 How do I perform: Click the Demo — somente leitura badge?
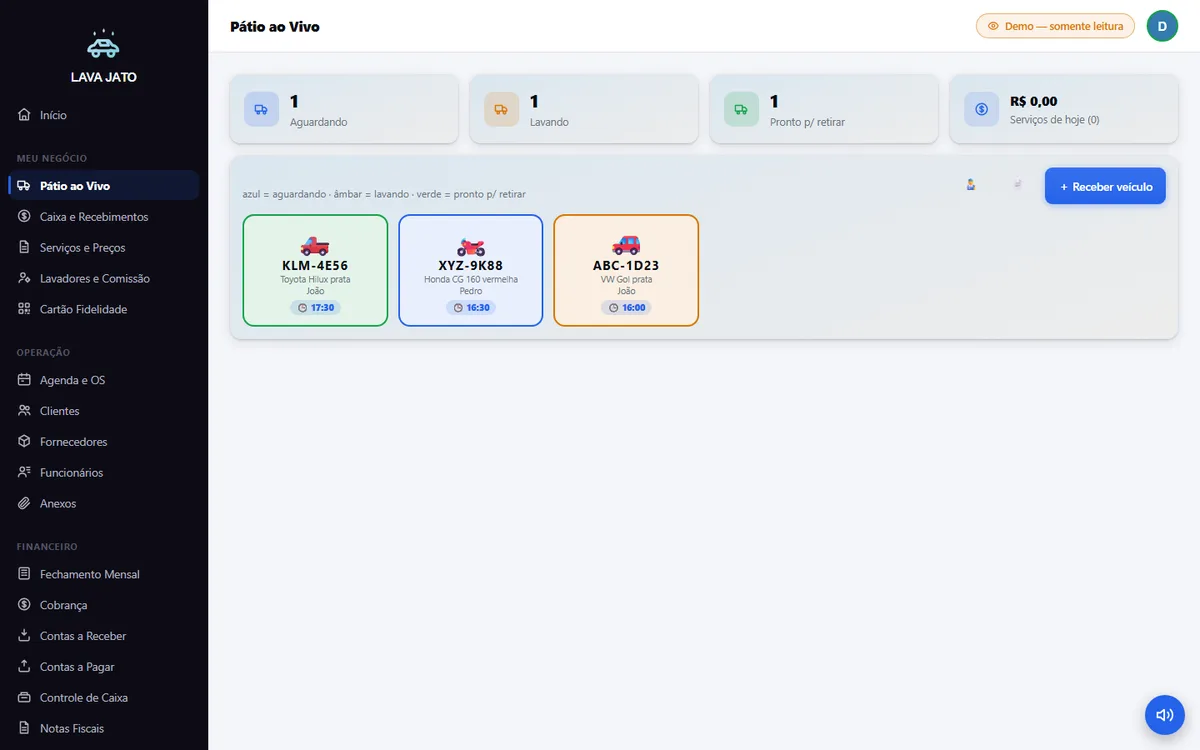coord(1055,26)
